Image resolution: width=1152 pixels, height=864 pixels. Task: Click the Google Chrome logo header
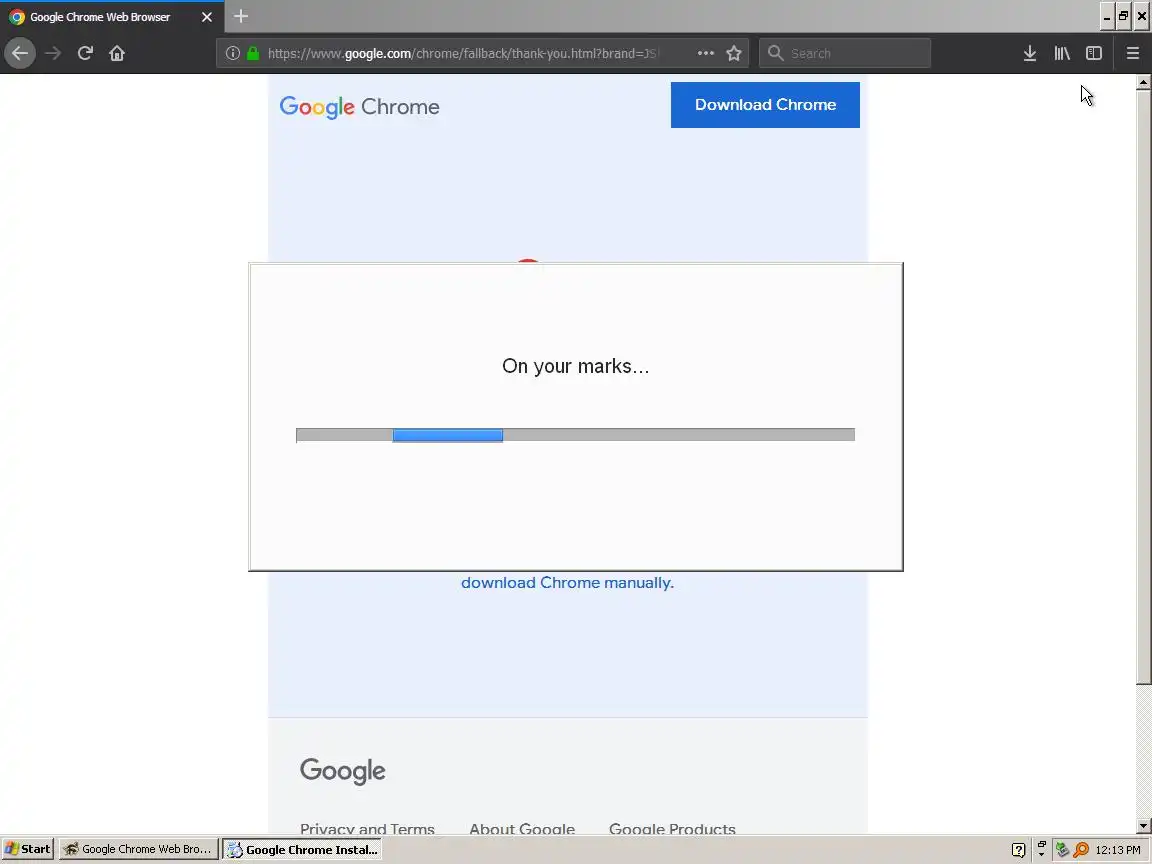(359, 107)
